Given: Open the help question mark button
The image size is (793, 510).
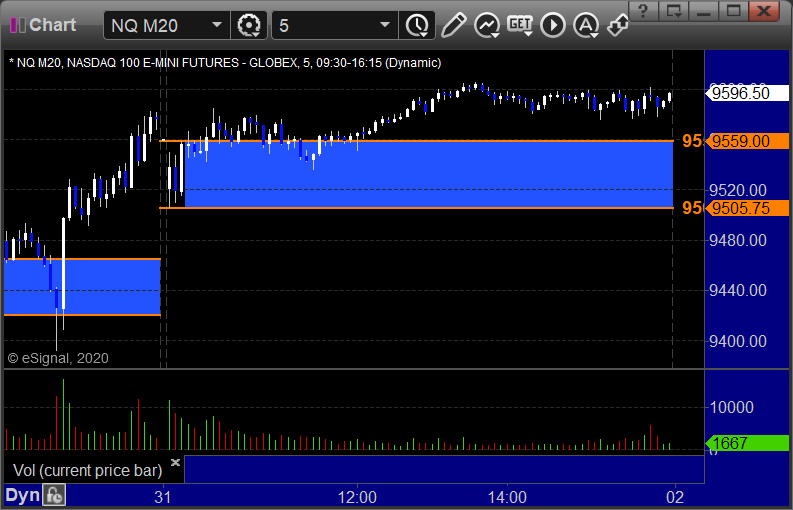Looking at the screenshot, I should (643, 11).
